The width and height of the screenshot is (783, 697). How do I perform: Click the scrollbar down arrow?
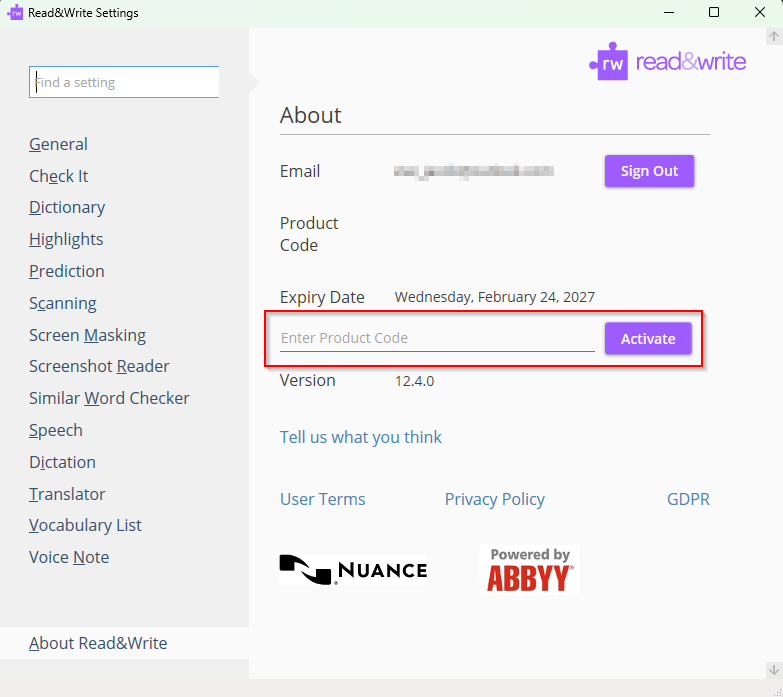point(774,670)
